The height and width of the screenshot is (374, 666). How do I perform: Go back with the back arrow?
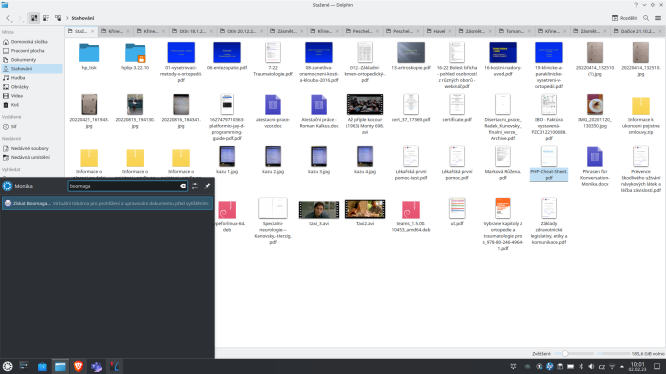tap(8, 18)
